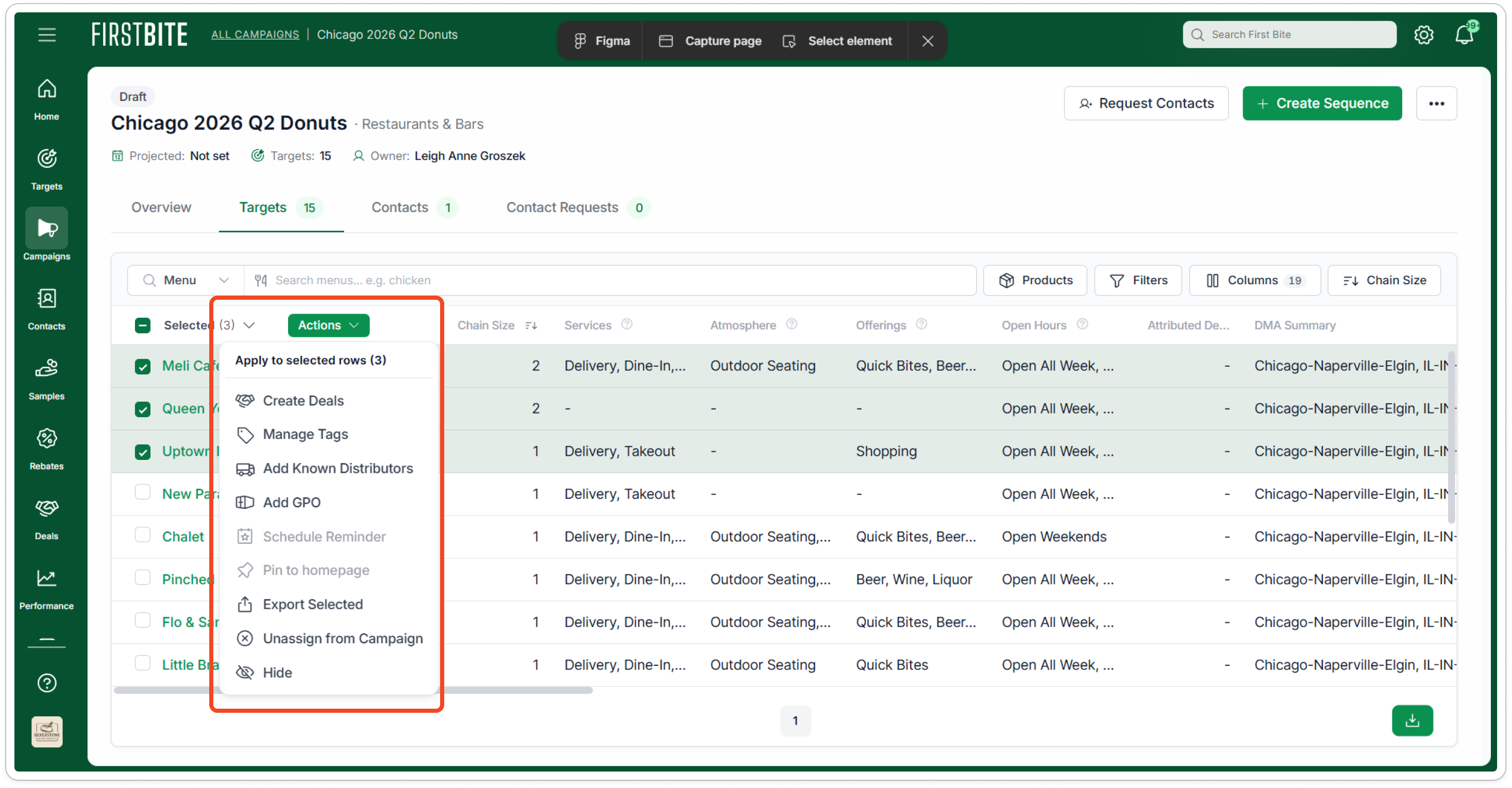
Task: Choose Export Selected menu item
Action: pyautogui.click(x=328, y=604)
